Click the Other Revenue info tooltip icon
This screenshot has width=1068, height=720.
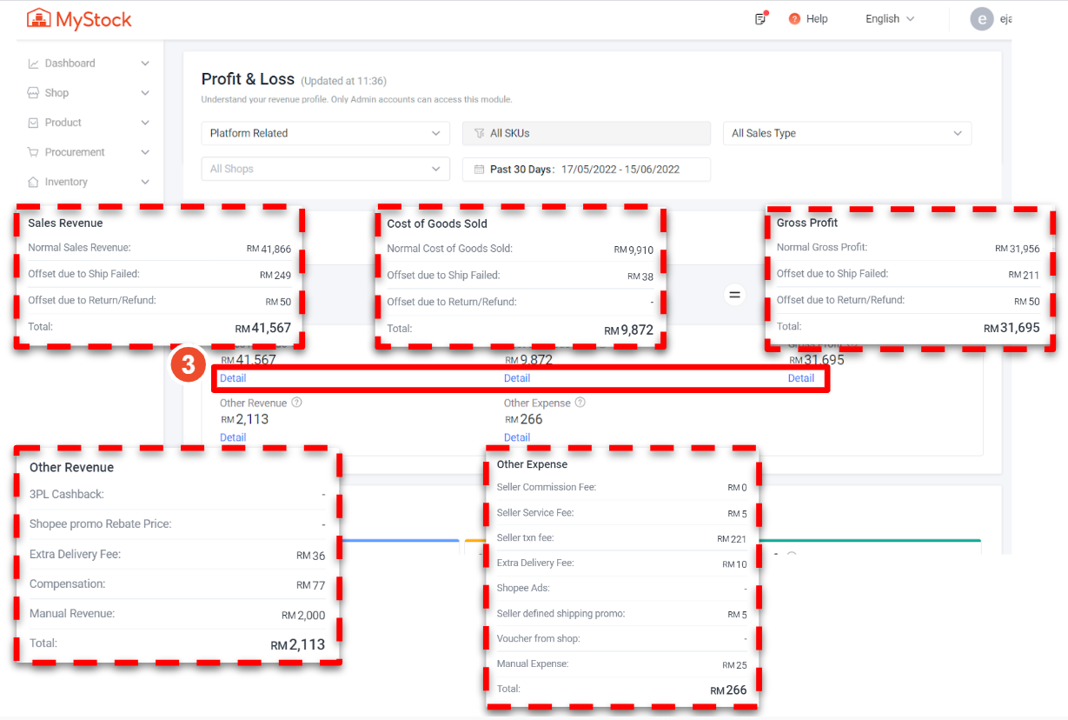(x=297, y=403)
